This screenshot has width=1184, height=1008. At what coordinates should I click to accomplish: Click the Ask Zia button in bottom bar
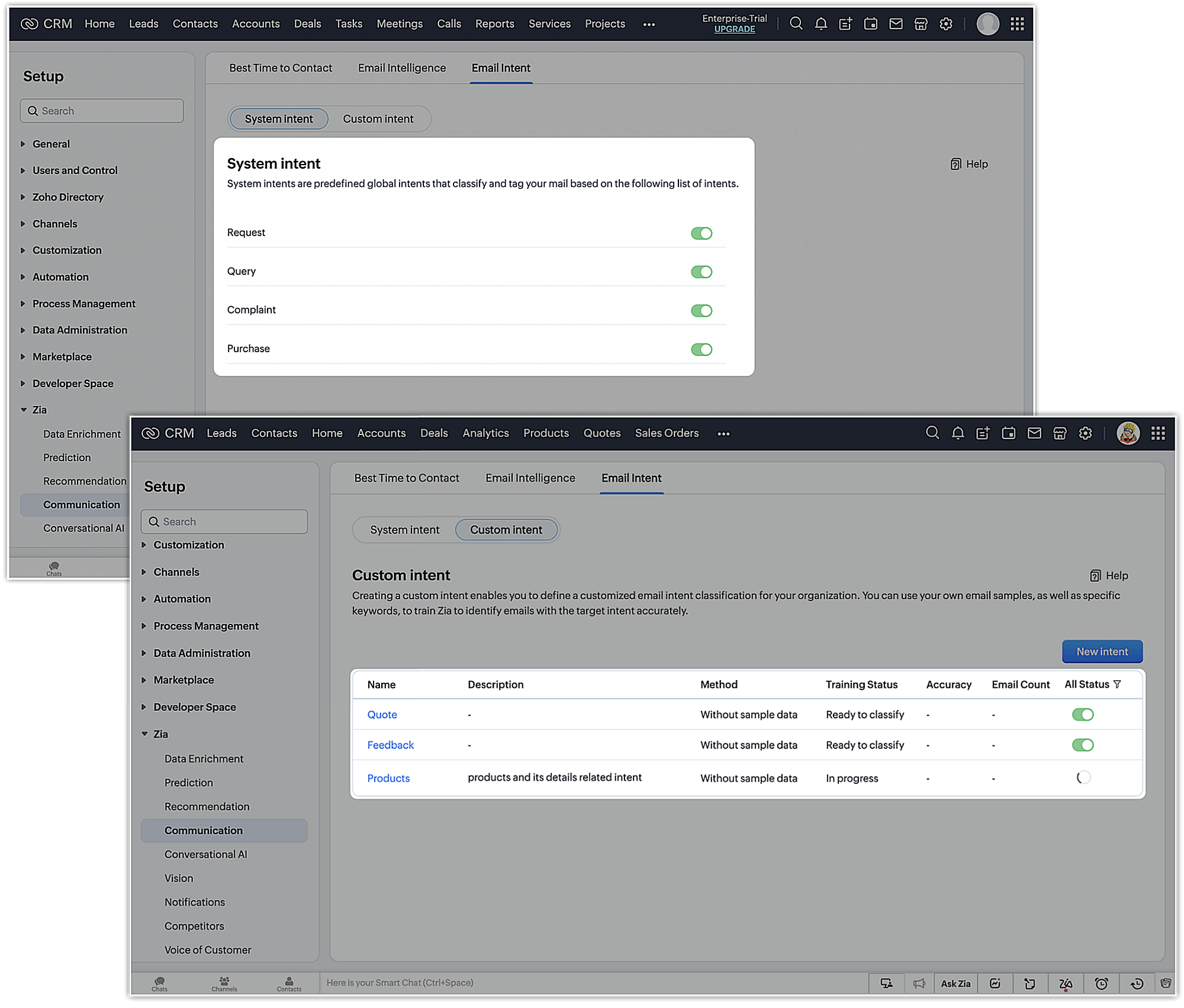point(955,983)
